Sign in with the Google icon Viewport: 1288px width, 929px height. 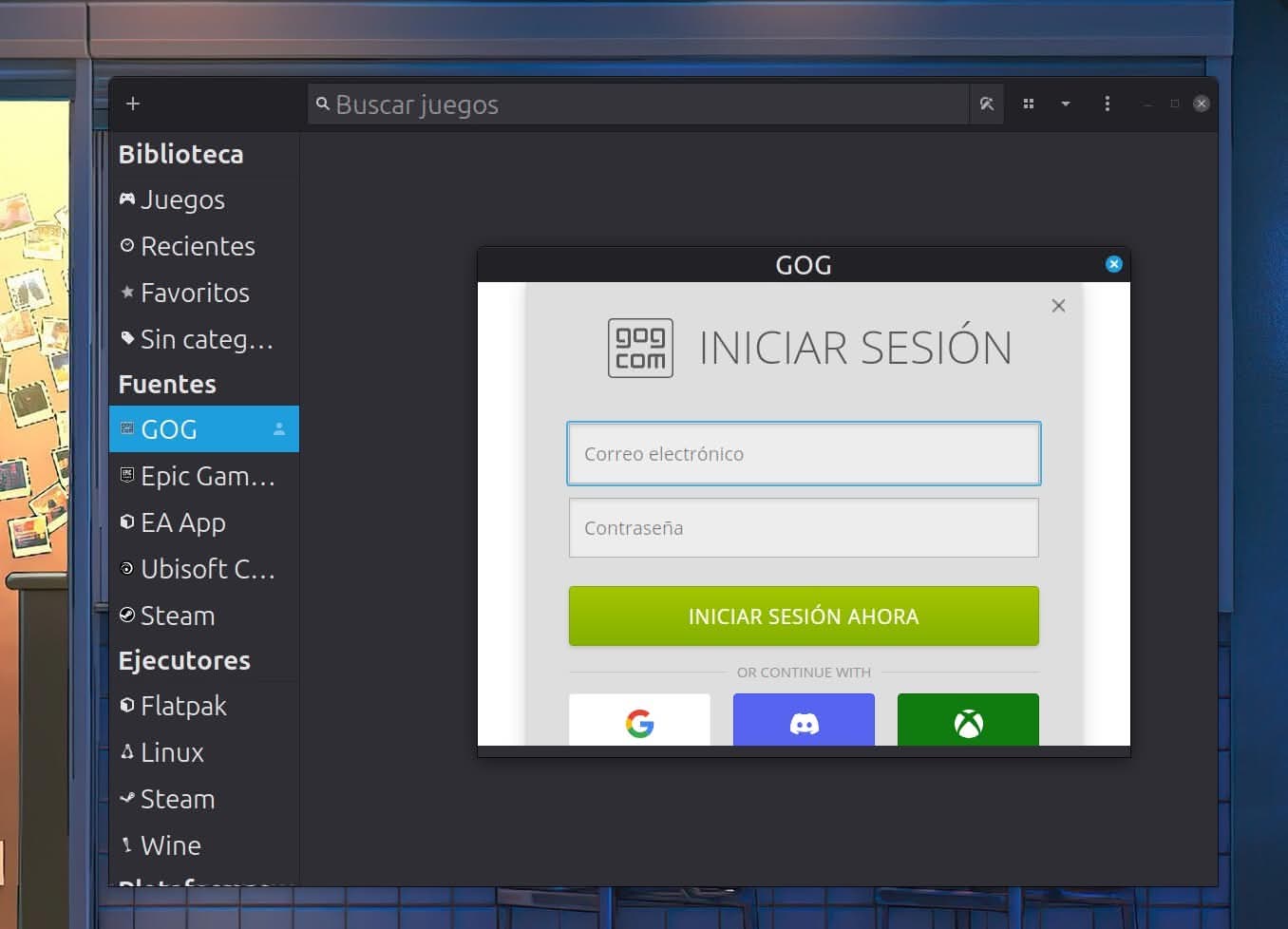pos(639,723)
